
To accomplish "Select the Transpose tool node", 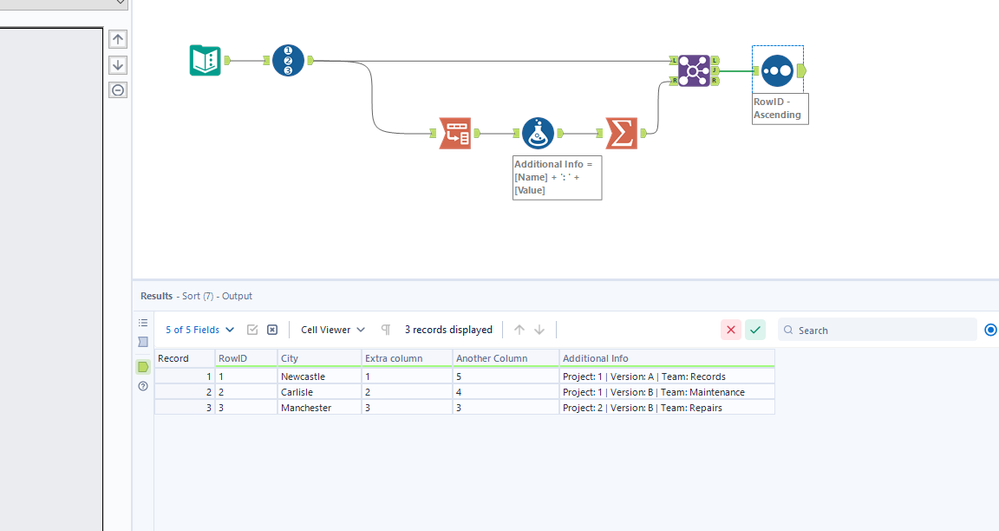I will click(x=455, y=133).
